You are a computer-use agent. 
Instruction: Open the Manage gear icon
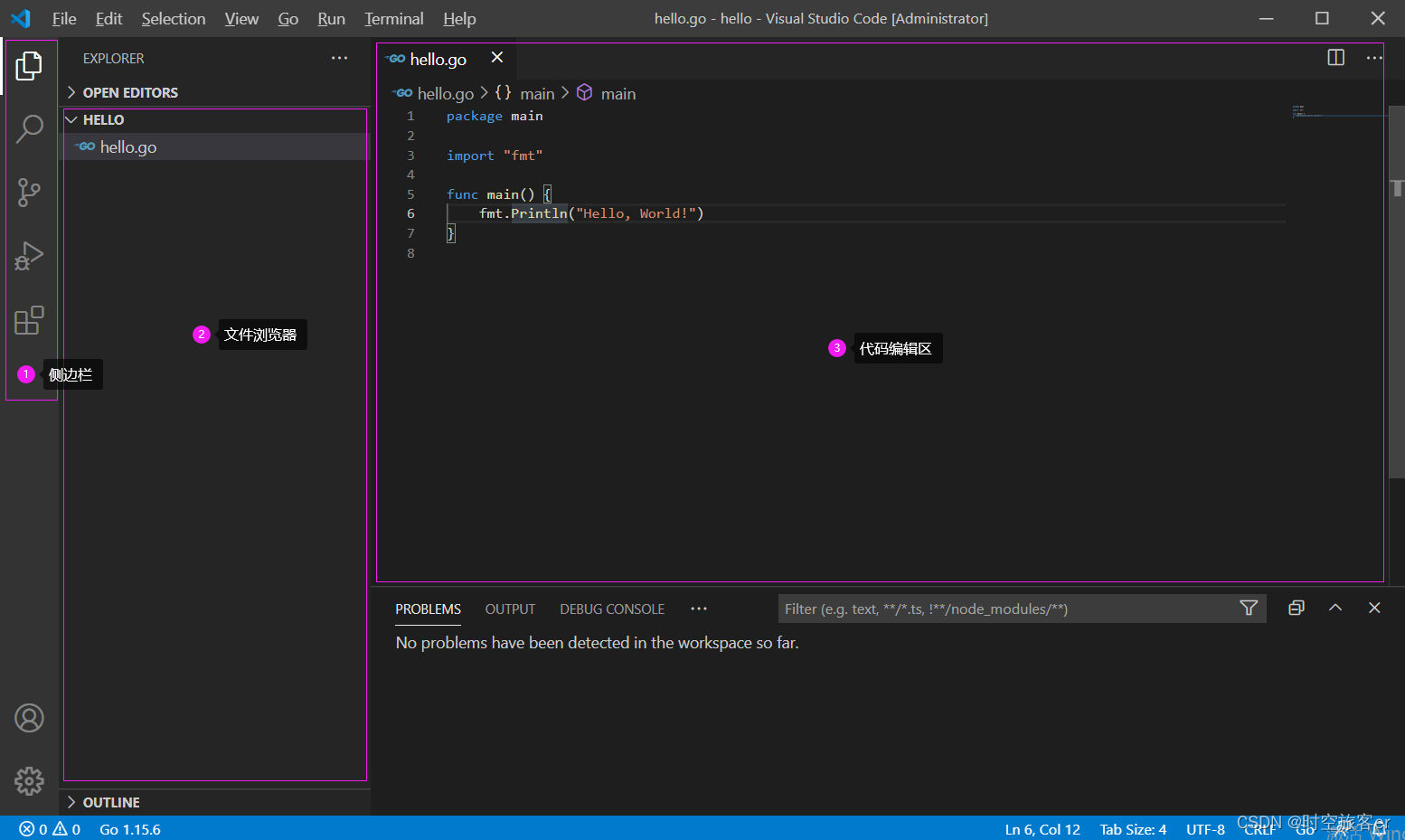point(29,781)
